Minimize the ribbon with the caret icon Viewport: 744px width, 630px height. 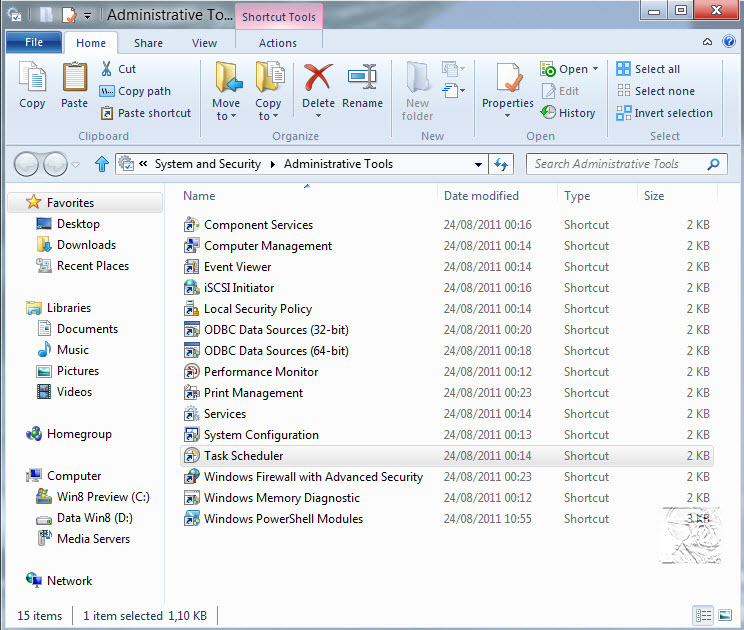coord(707,42)
